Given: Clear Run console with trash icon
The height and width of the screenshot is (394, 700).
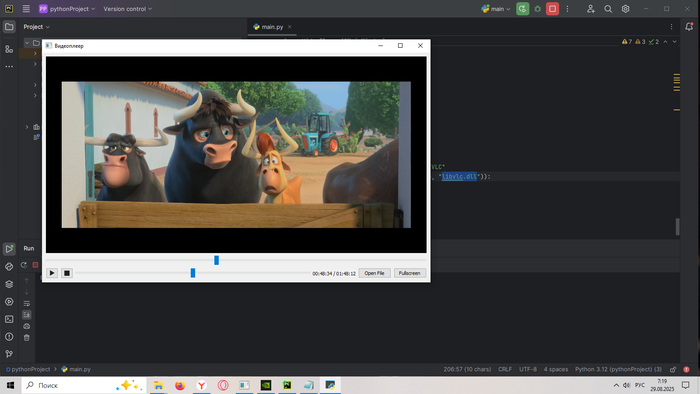Looking at the screenshot, I should pyautogui.click(x=27, y=338).
